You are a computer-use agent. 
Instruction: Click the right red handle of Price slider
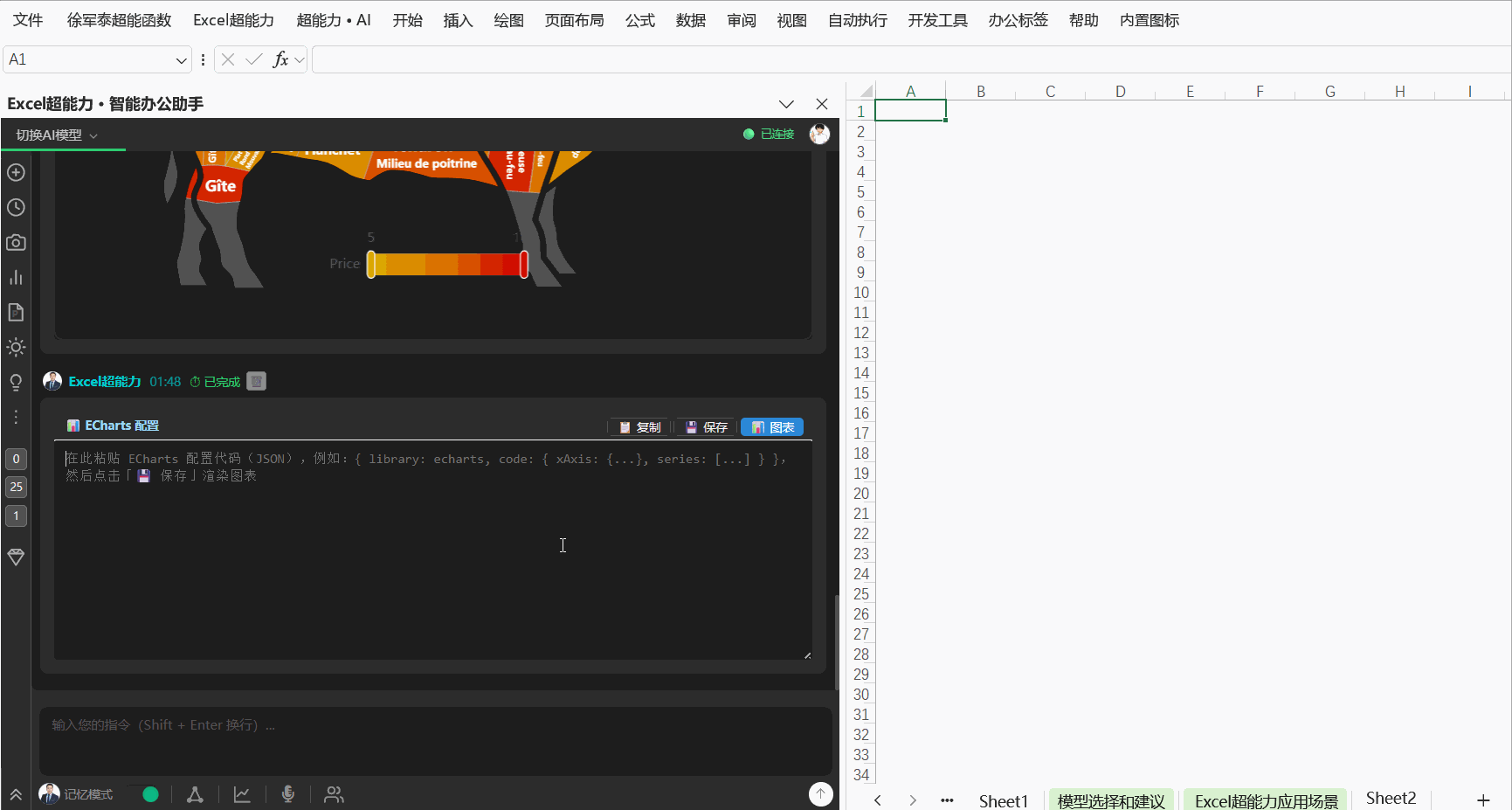[524, 264]
